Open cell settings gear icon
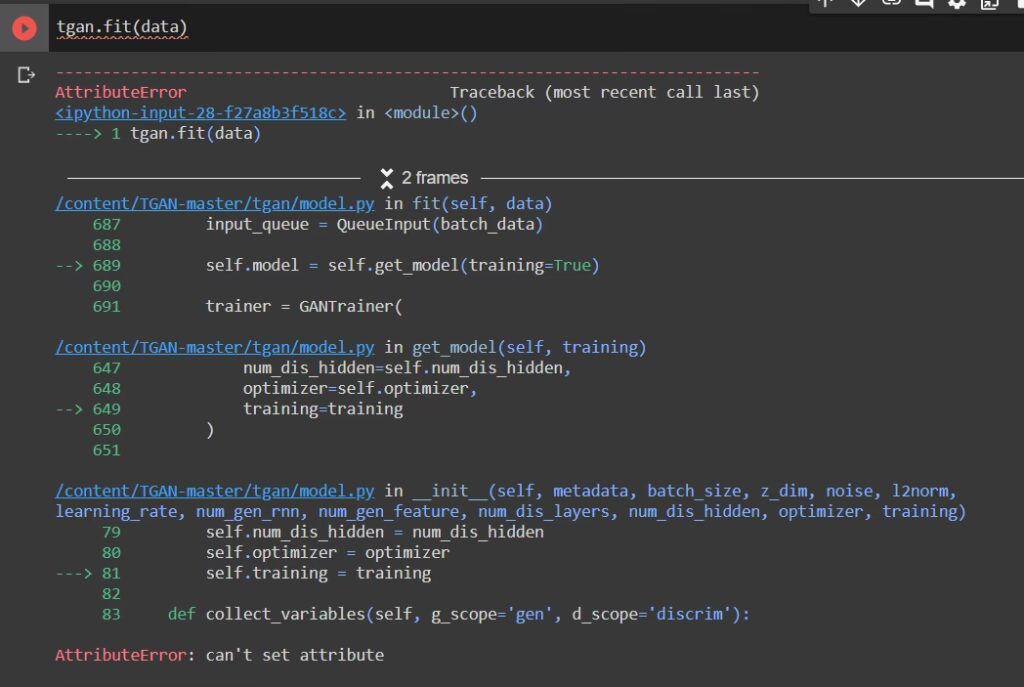This screenshot has width=1024, height=687. point(957,4)
